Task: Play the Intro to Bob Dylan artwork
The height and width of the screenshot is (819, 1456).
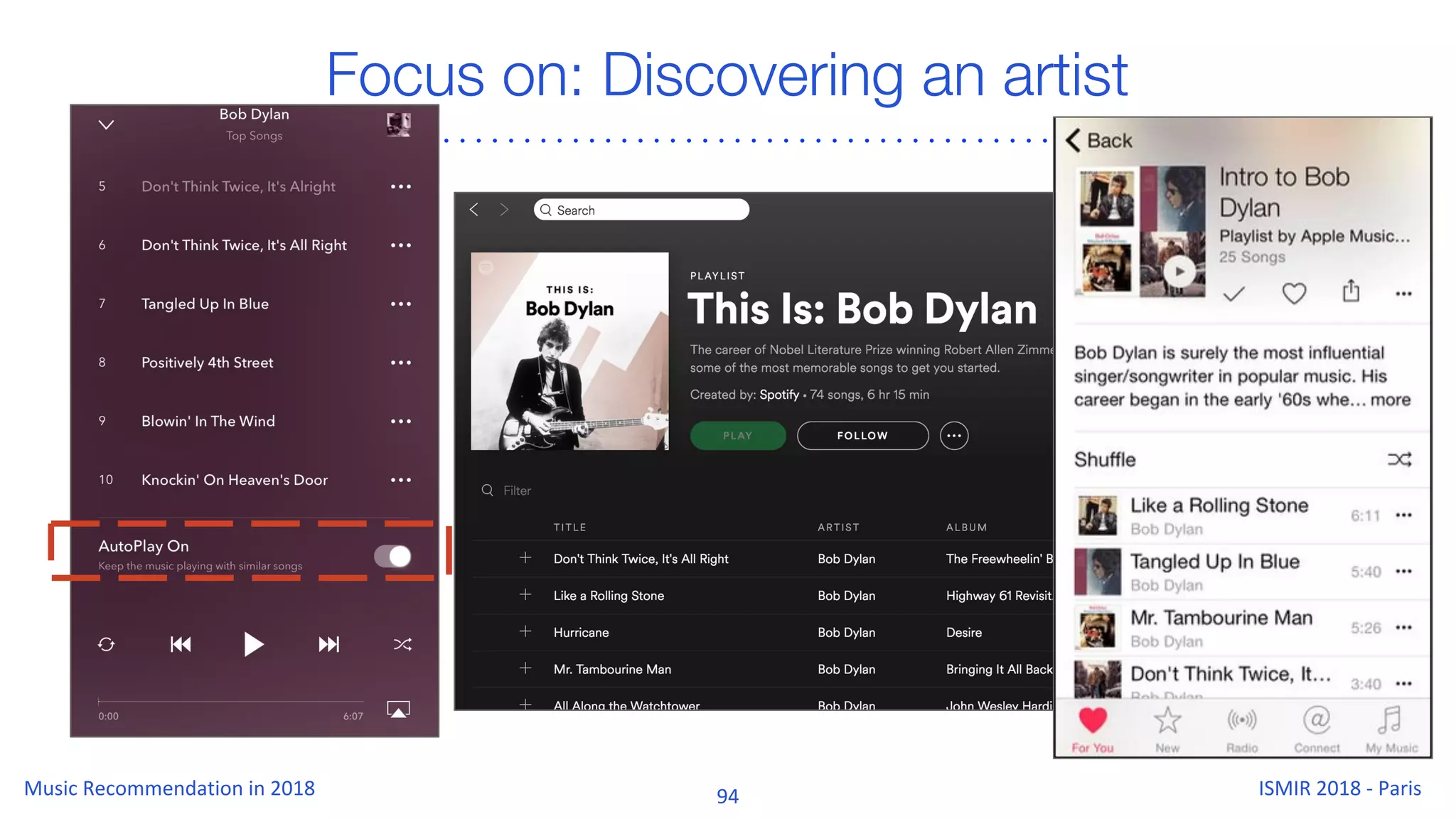Action: tap(1179, 271)
